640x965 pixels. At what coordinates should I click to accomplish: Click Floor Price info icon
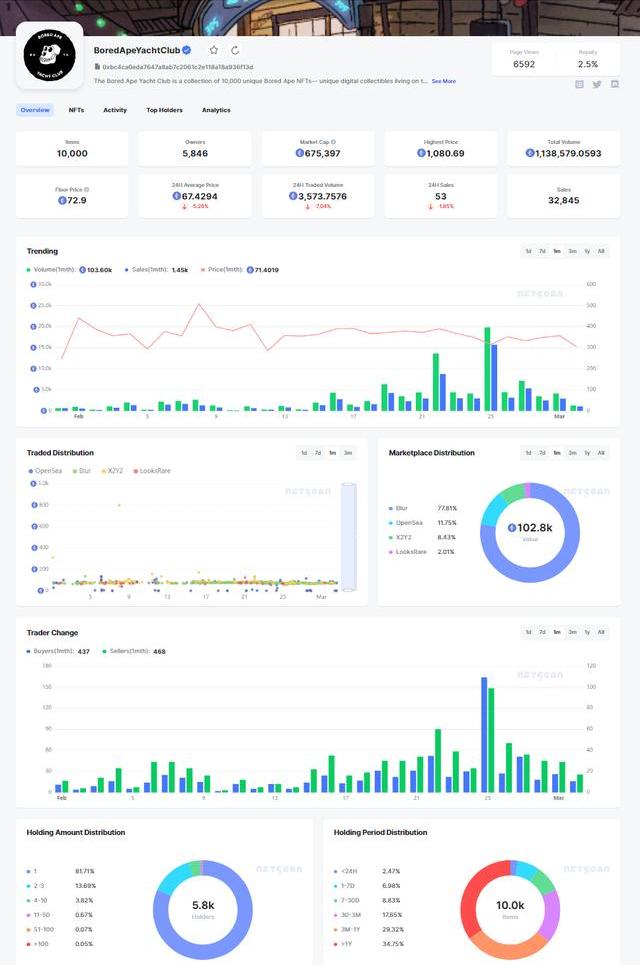(87, 190)
